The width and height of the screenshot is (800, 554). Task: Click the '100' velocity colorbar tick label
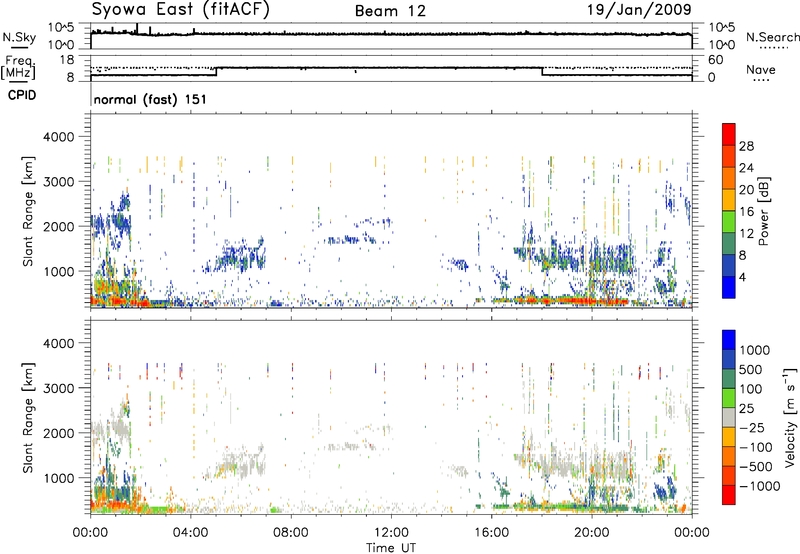pyautogui.click(x=751, y=389)
